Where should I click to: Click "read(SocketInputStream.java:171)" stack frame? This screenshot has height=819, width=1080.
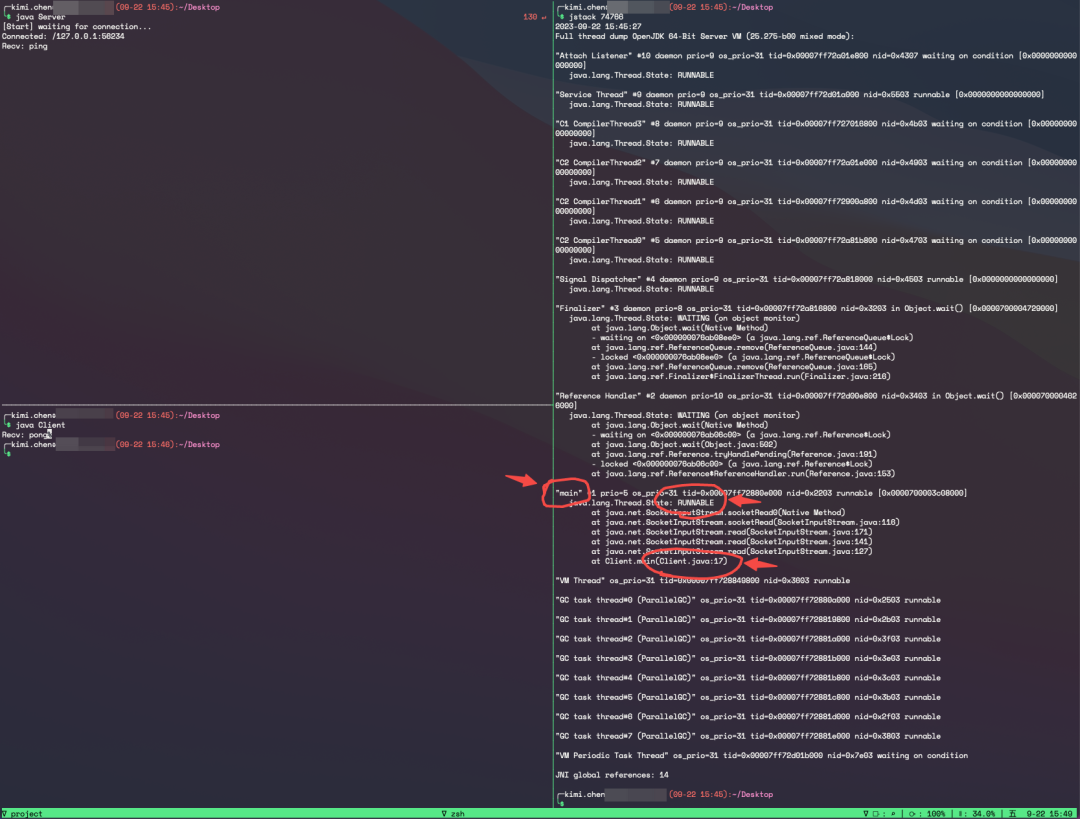731,532
